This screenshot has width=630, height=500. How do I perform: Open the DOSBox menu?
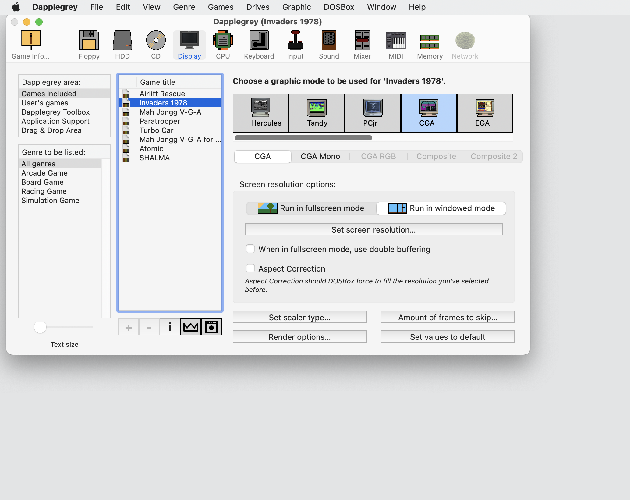(x=339, y=7)
